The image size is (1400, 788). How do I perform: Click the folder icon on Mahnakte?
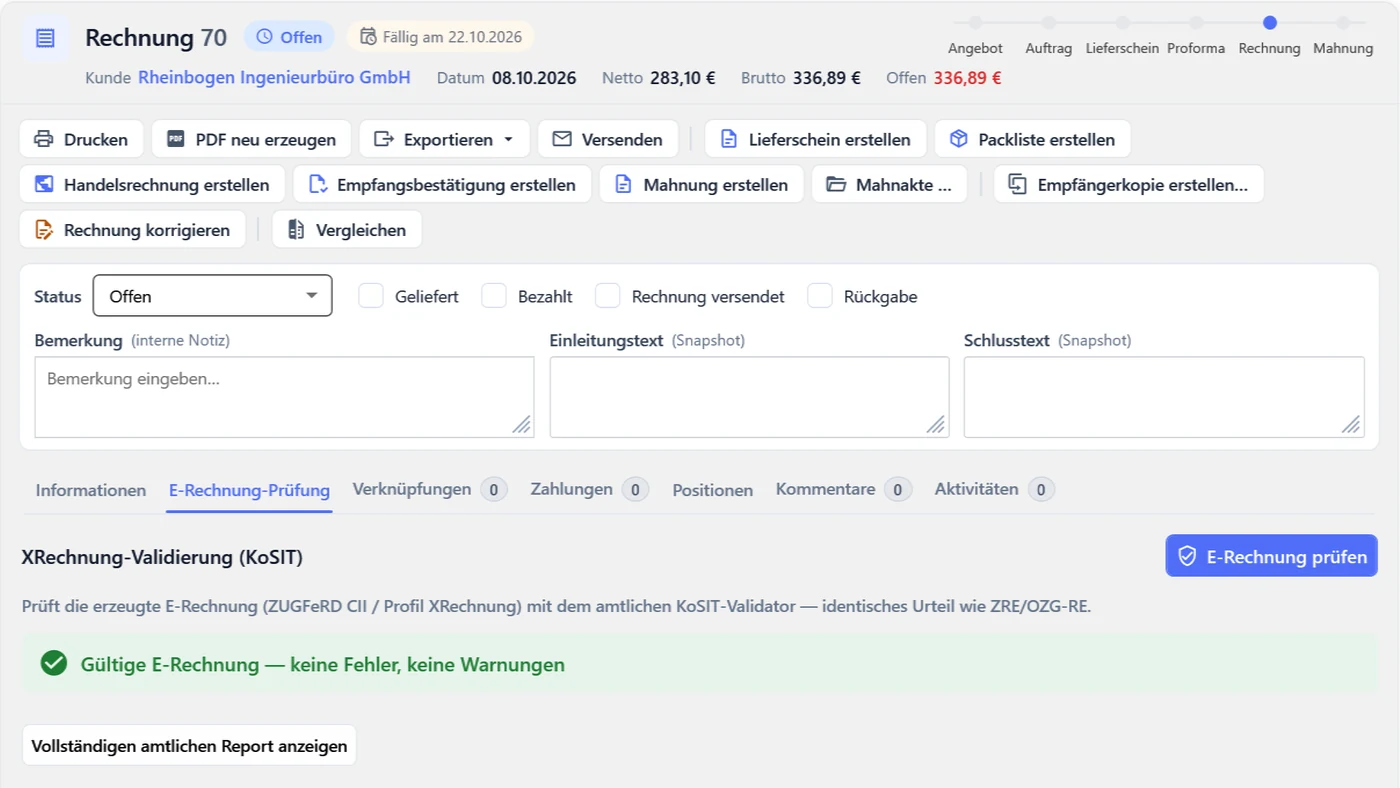[836, 184]
